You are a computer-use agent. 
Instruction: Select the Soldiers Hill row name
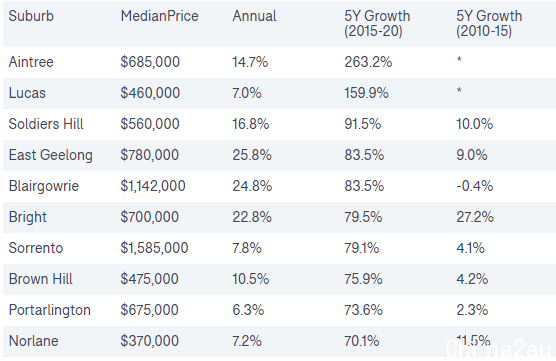pyautogui.click(x=46, y=124)
